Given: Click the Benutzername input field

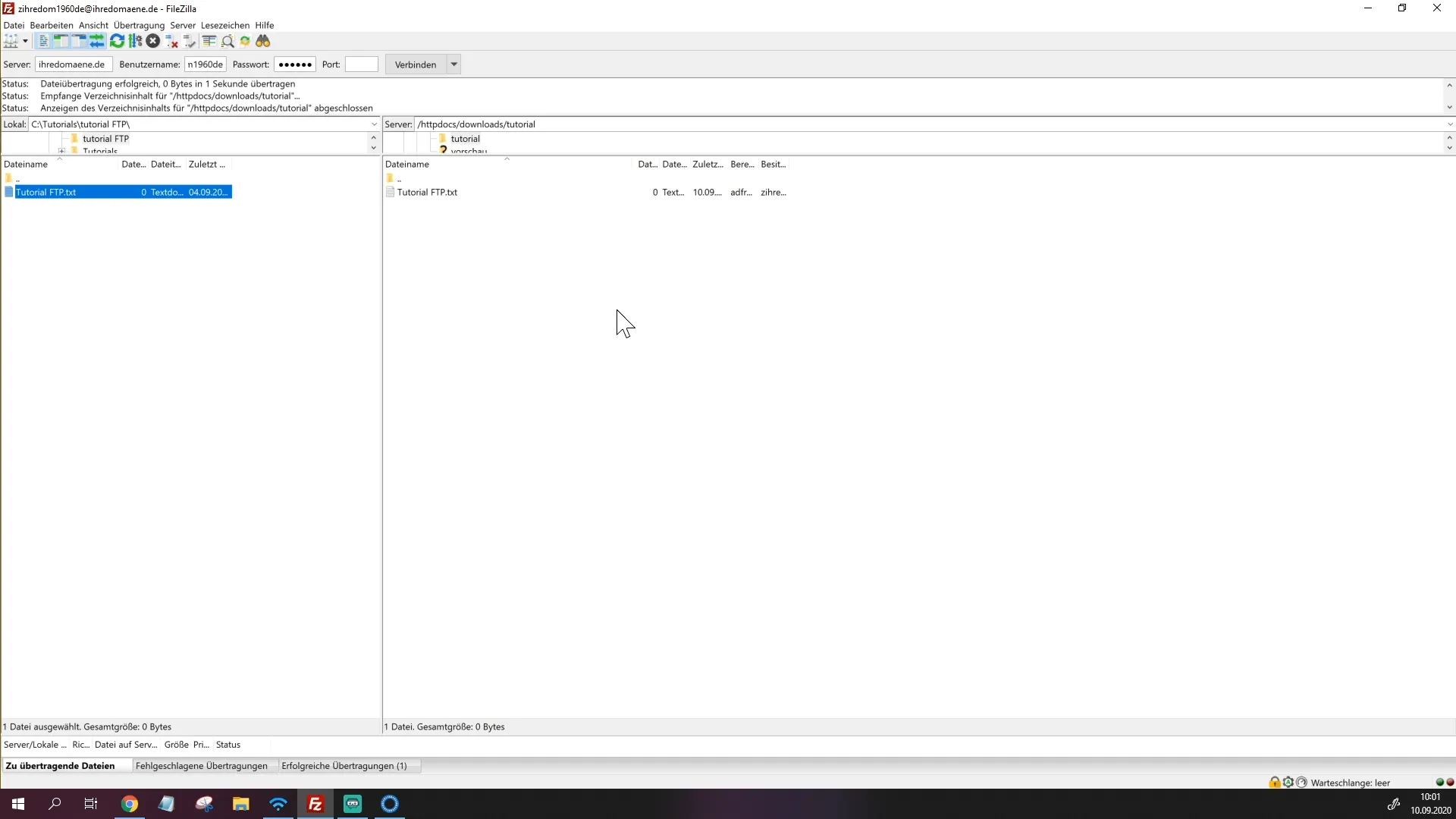Looking at the screenshot, I should pos(206,64).
